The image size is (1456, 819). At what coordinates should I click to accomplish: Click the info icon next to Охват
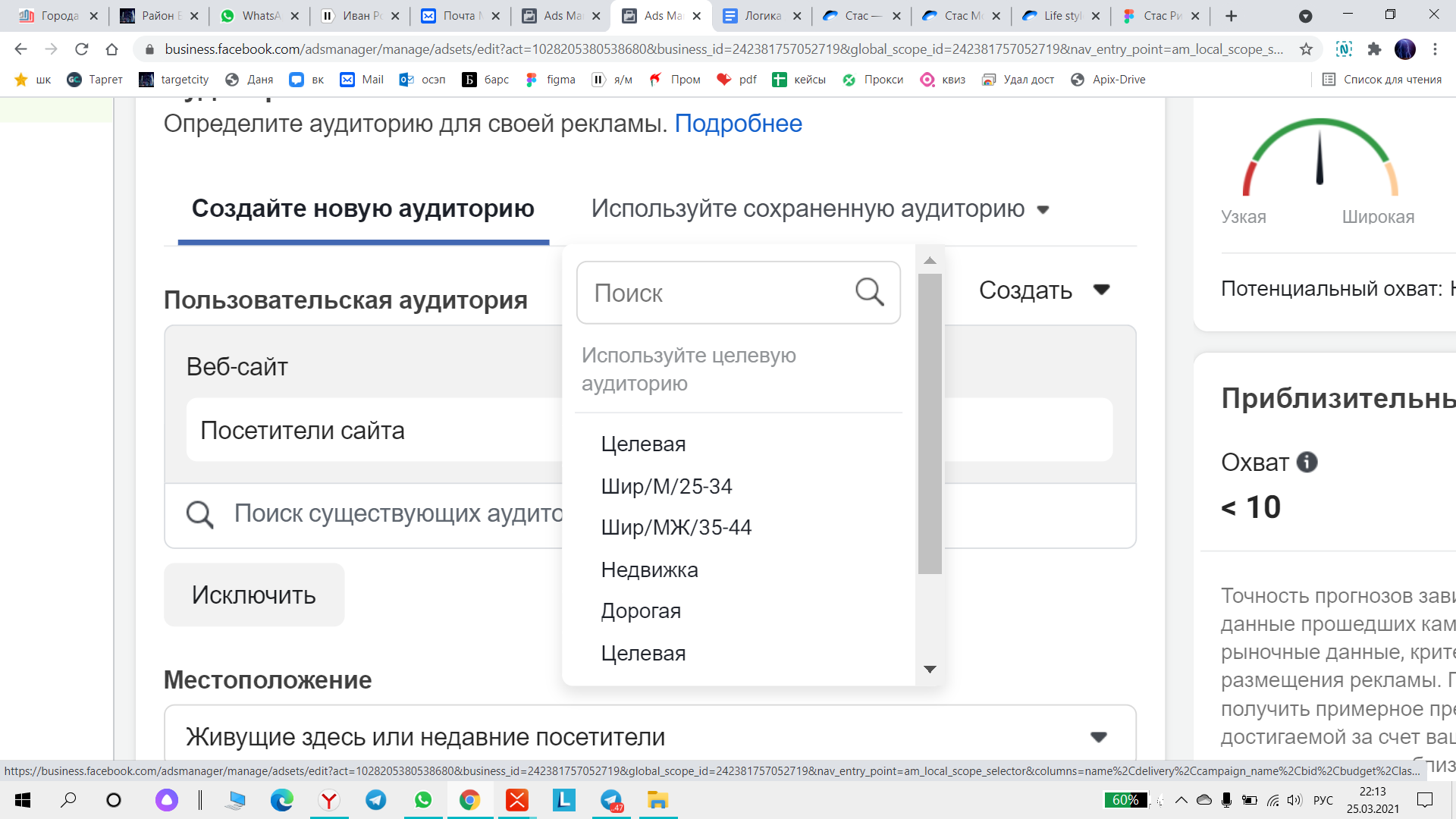[x=1307, y=462]
